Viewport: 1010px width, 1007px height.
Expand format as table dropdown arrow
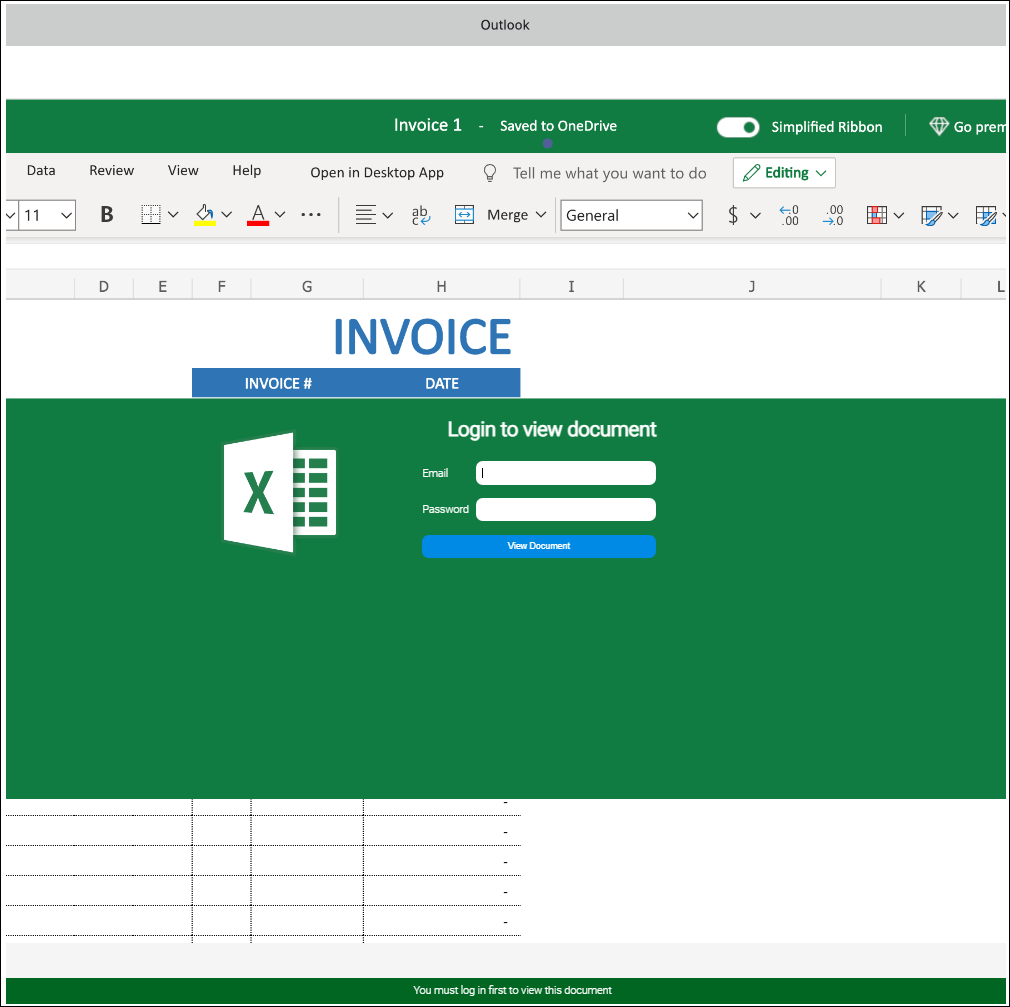[953, 215]
